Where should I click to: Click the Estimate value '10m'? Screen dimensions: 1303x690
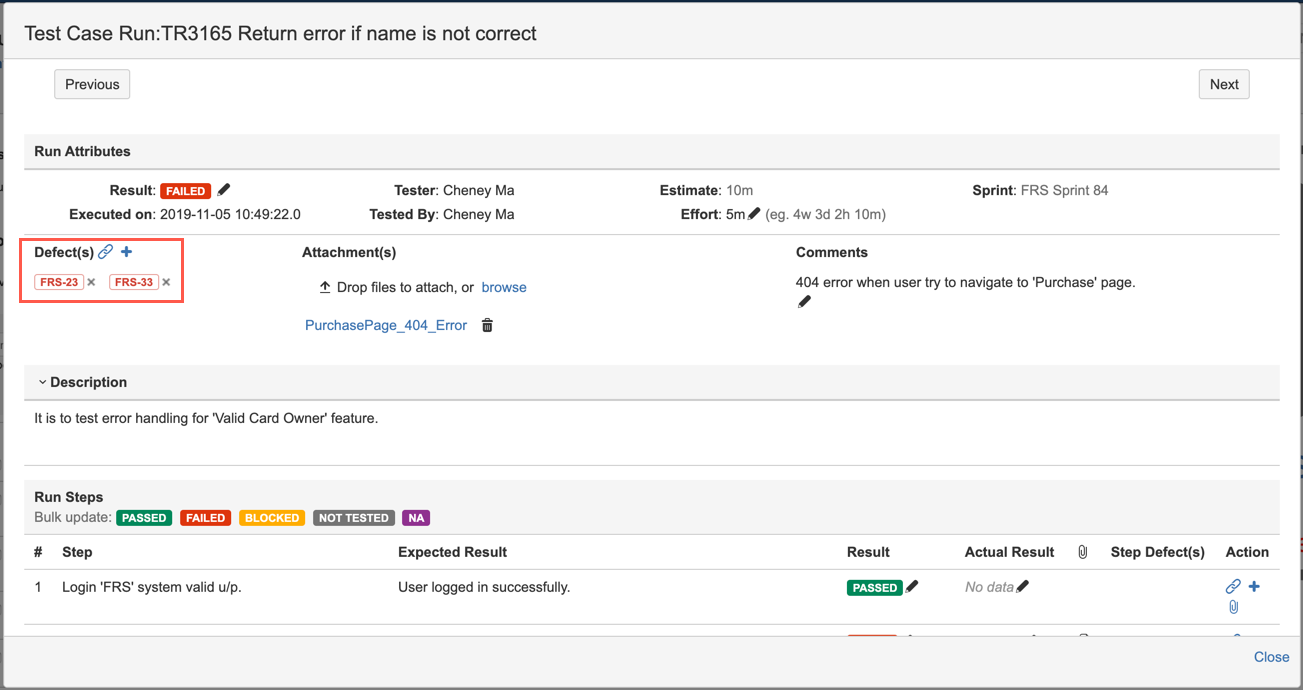(x=740, y=190)
